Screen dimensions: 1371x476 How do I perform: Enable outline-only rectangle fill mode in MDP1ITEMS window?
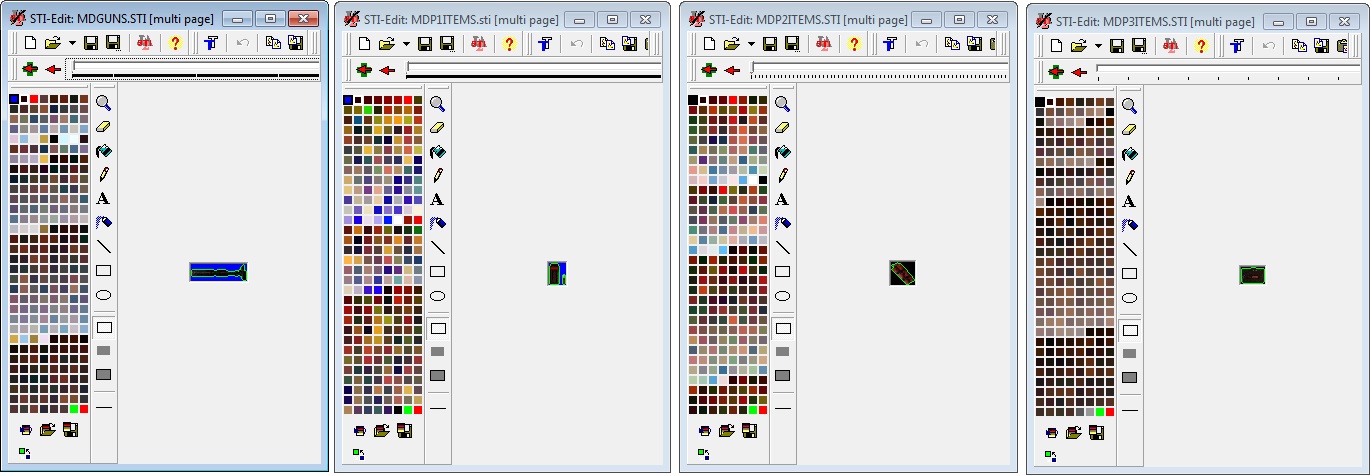coord(437,328)
